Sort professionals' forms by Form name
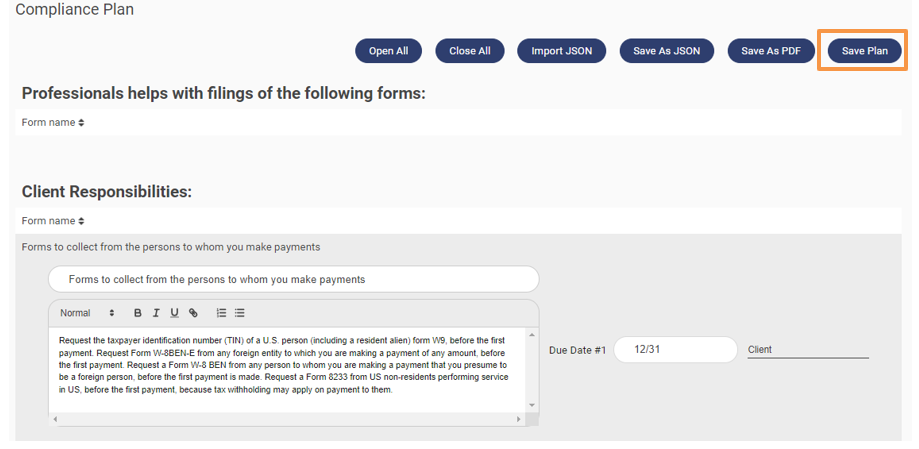919x449 pixels. [x=54, y=123]
